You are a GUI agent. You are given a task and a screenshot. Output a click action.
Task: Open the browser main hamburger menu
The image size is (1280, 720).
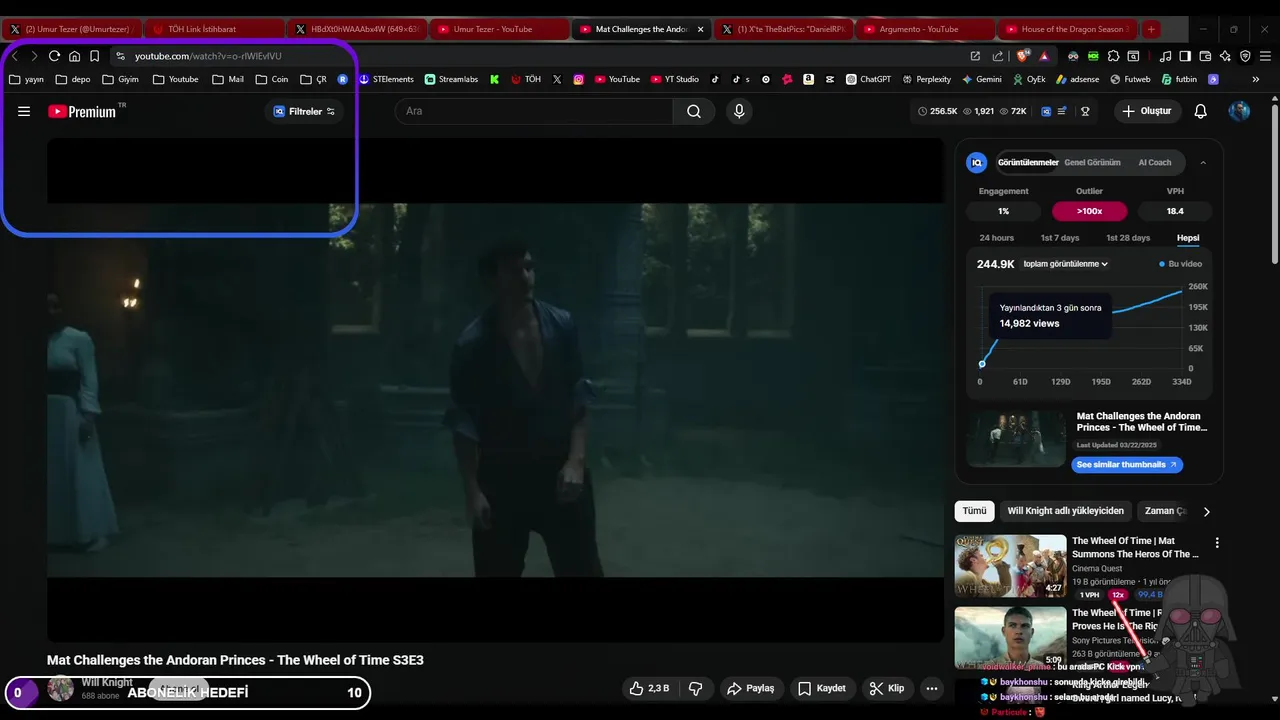point(1265,56)
